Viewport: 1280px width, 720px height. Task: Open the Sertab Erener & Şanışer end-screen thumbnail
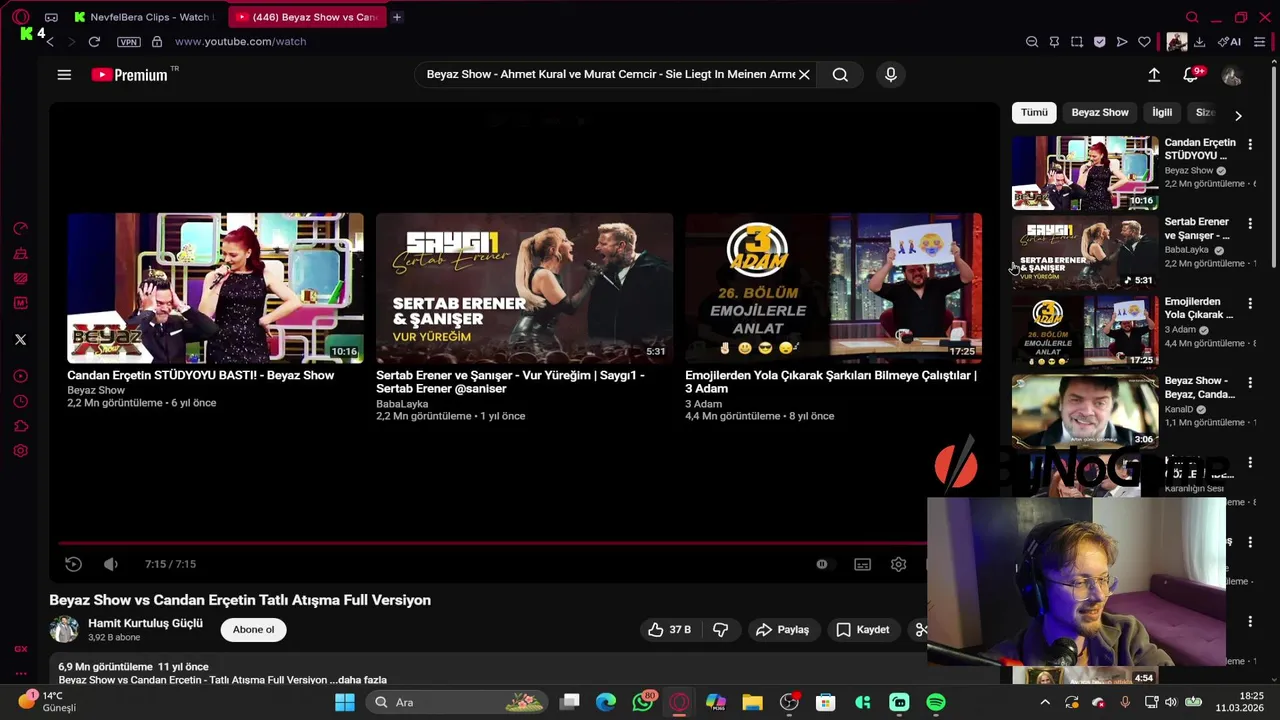[524, 288]
